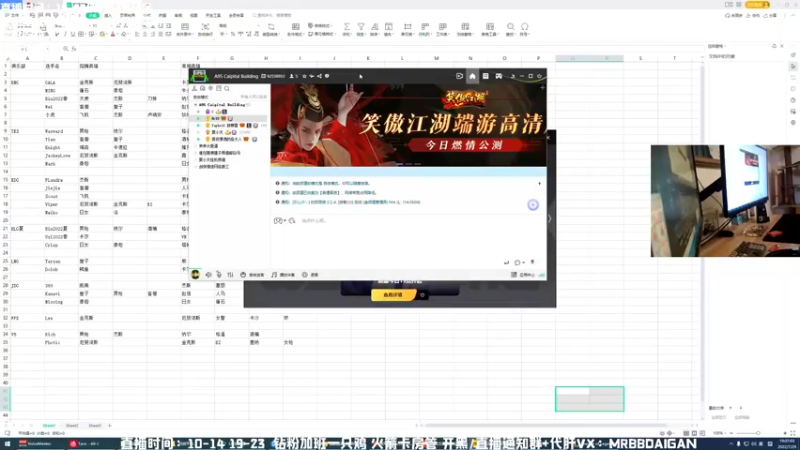This screenshot has height=450, width=800.
Task: Click the round blue floating button in chat
Action: [533, 205]
